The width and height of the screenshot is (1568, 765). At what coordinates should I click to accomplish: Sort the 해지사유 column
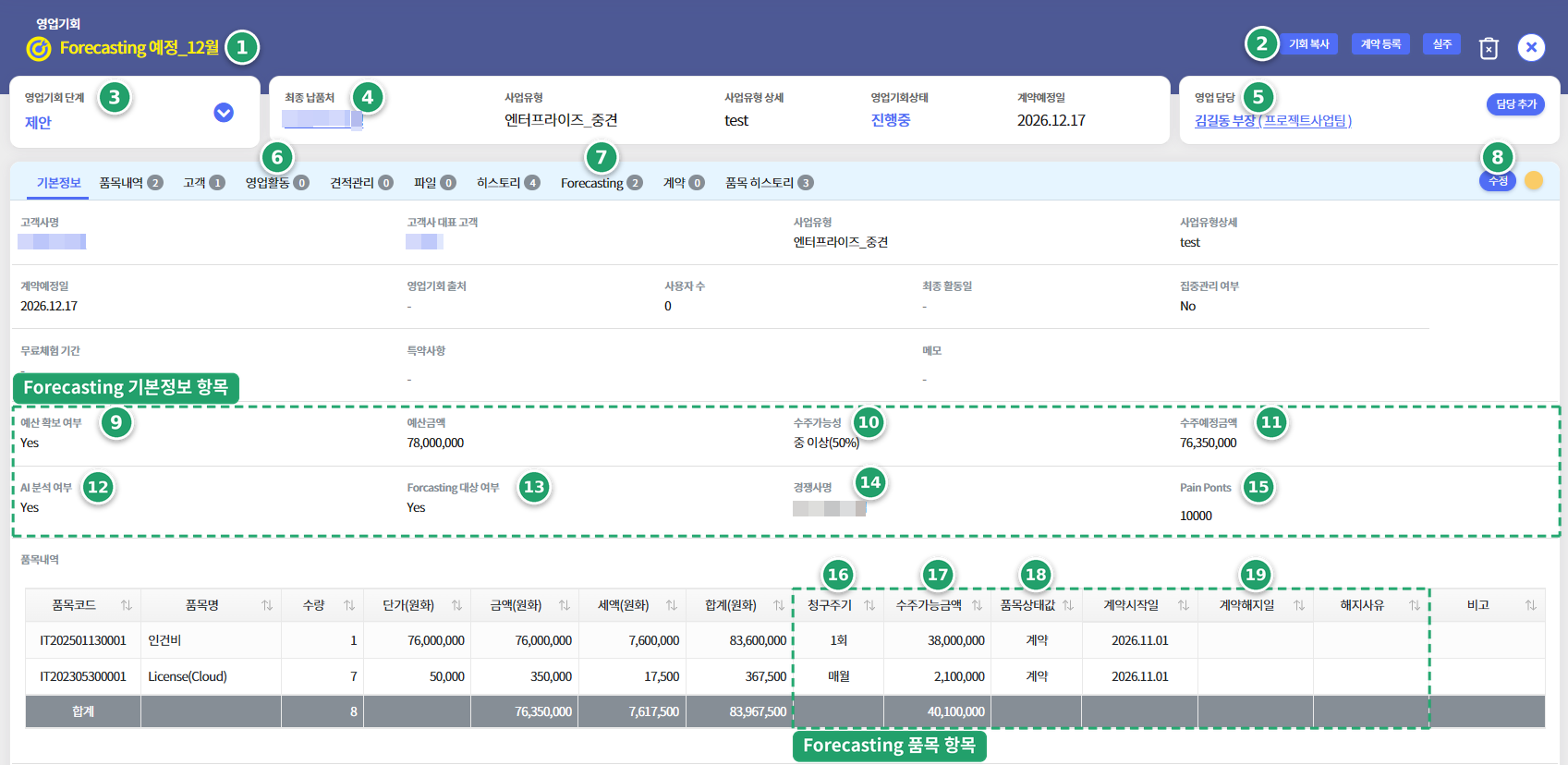click(1415, 605)
